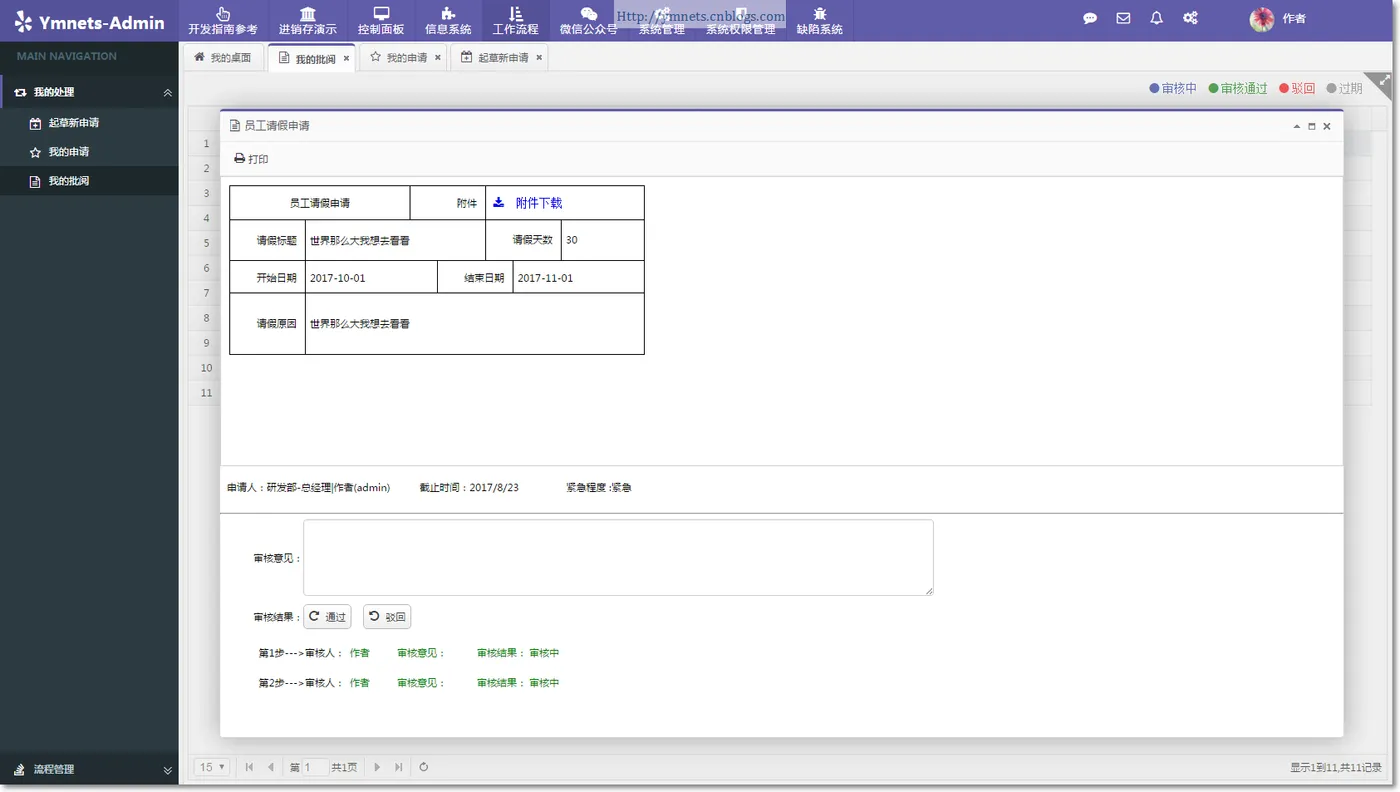Click the 截止时间 2017/8/23 text

tap(469, 488)
